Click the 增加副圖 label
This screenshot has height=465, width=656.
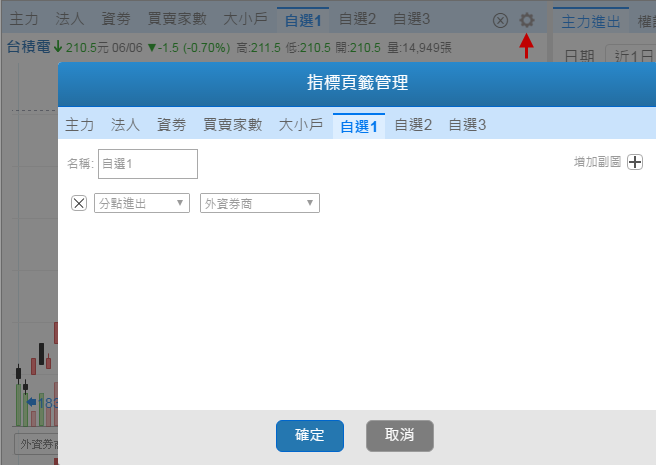597,162
